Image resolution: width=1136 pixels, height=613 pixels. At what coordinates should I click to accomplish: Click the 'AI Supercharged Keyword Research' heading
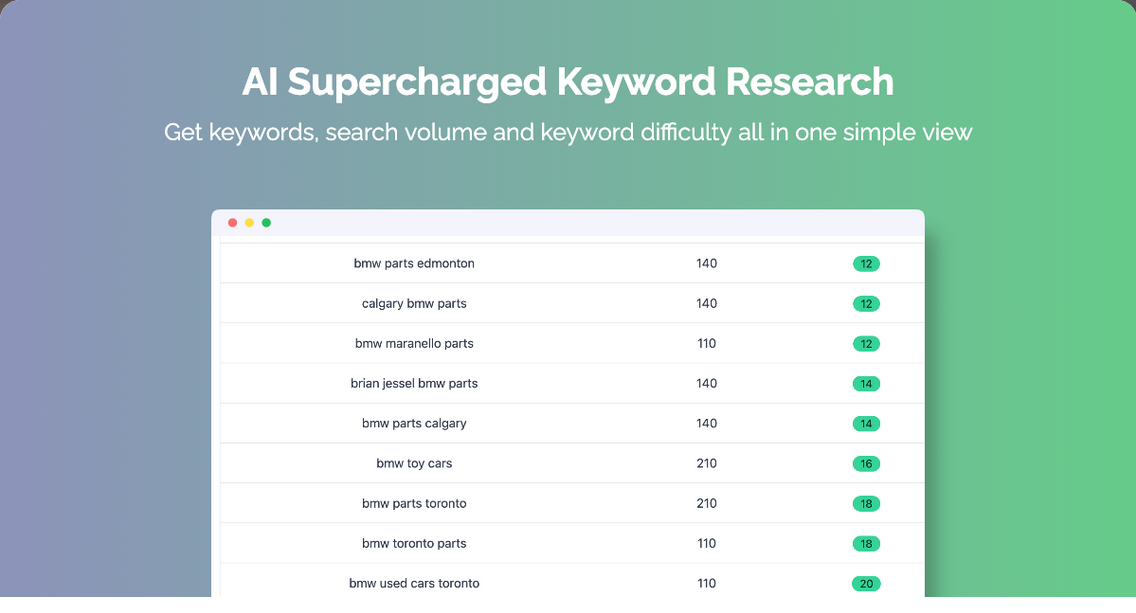(x=568, y=82)
